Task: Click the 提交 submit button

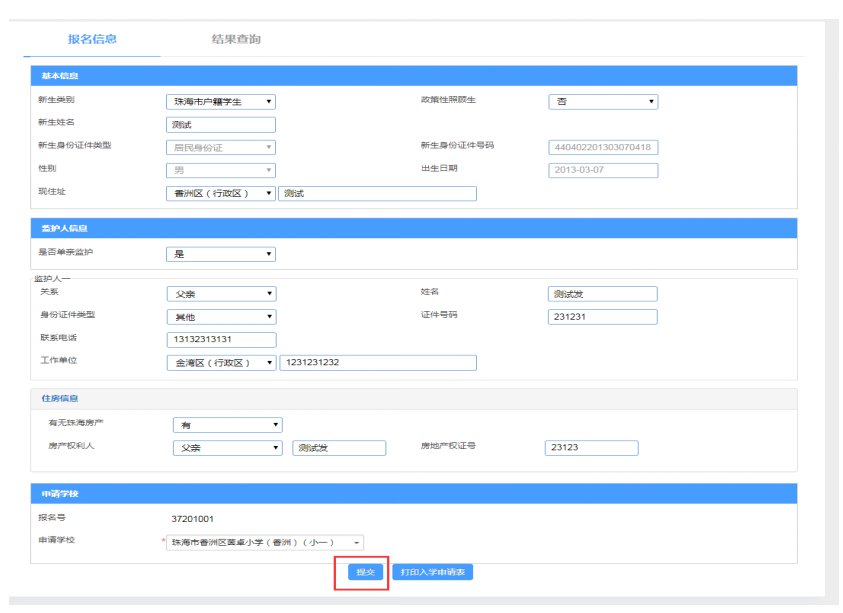Action: 361,573
